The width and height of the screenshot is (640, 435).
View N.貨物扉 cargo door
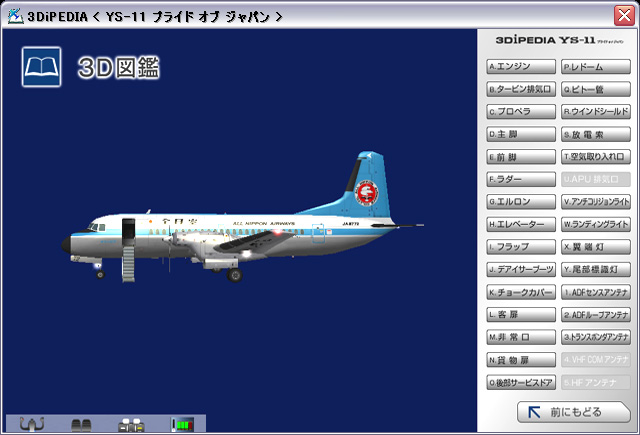coord(521,360)
